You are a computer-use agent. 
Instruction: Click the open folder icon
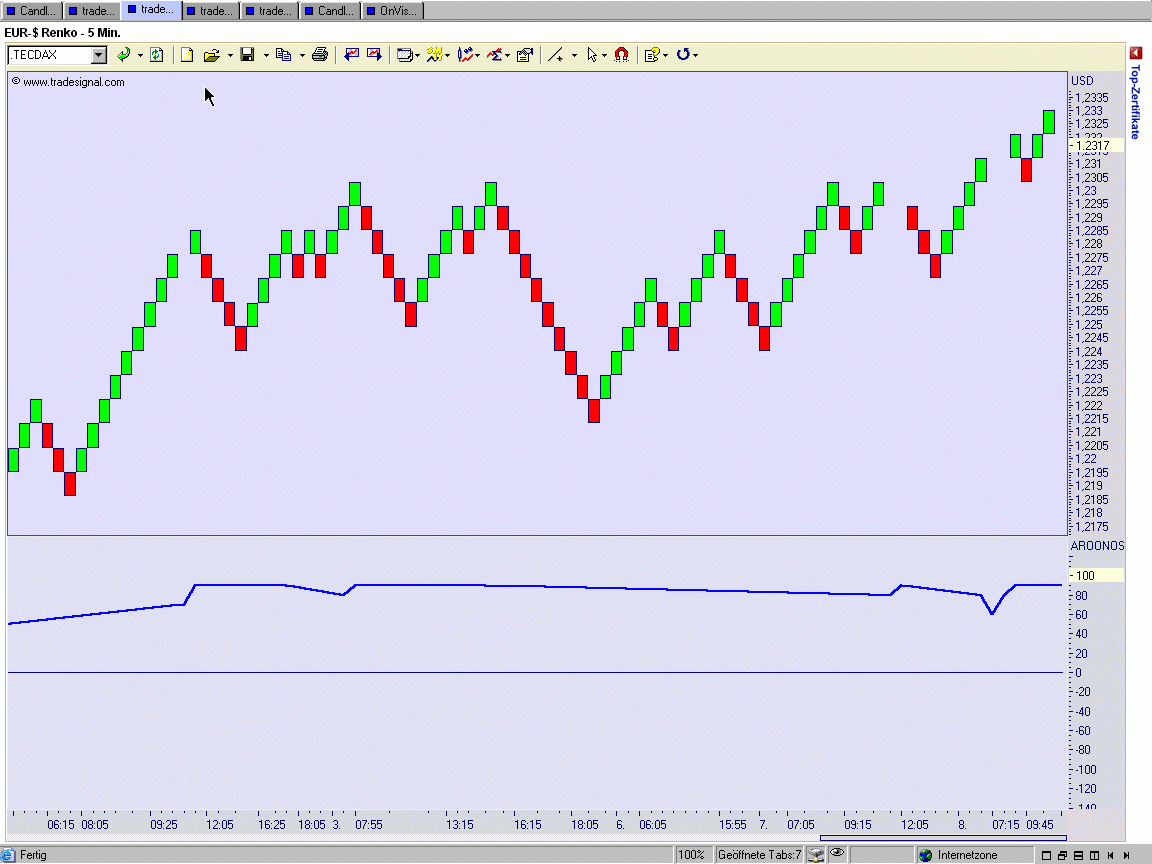pyautogui.click(x=211, y=55)
